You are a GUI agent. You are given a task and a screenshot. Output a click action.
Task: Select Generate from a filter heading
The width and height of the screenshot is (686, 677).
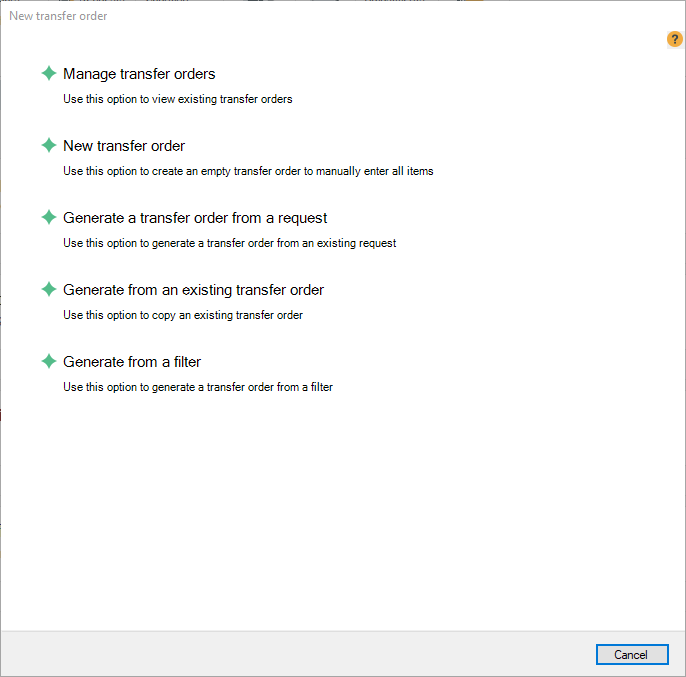132,362
